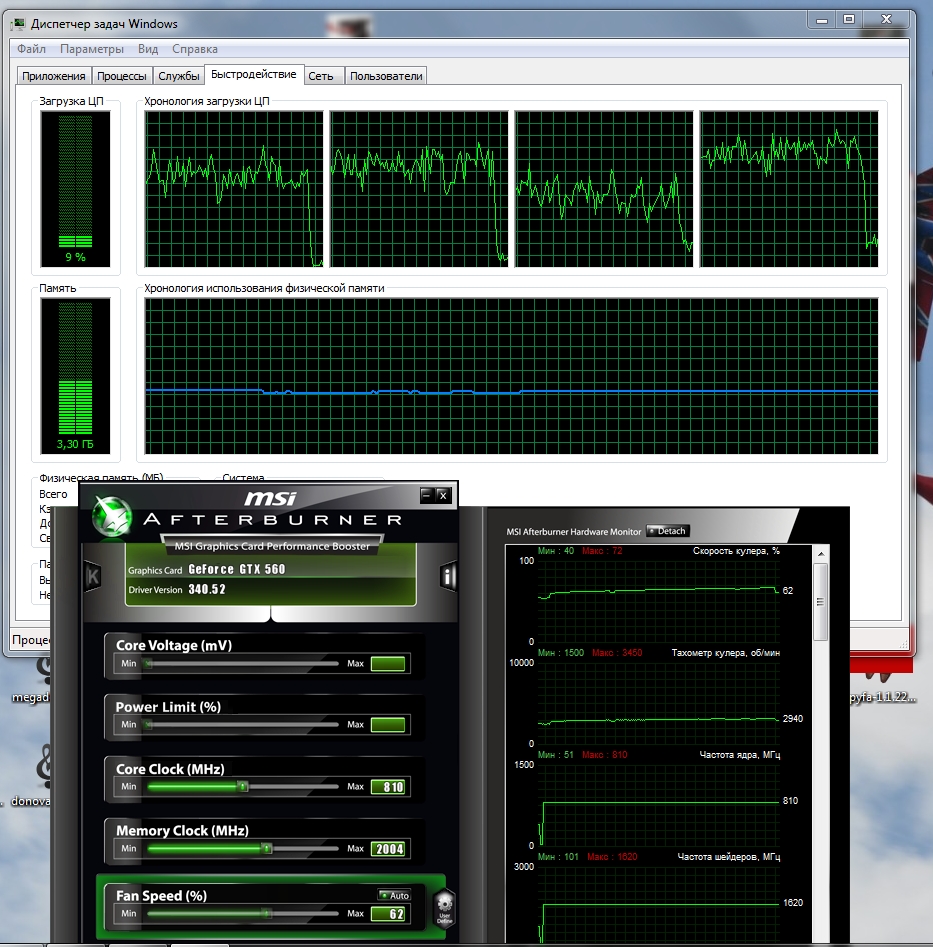Open the Параметры menu
This screenshot has height=947, width=933.
tap(92, 49)
